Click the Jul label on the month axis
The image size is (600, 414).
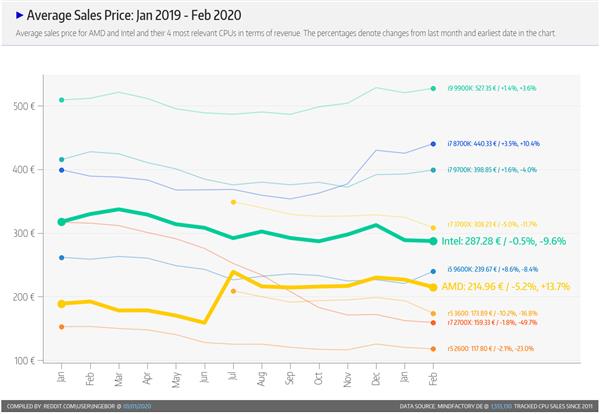[x=233, y=377]
